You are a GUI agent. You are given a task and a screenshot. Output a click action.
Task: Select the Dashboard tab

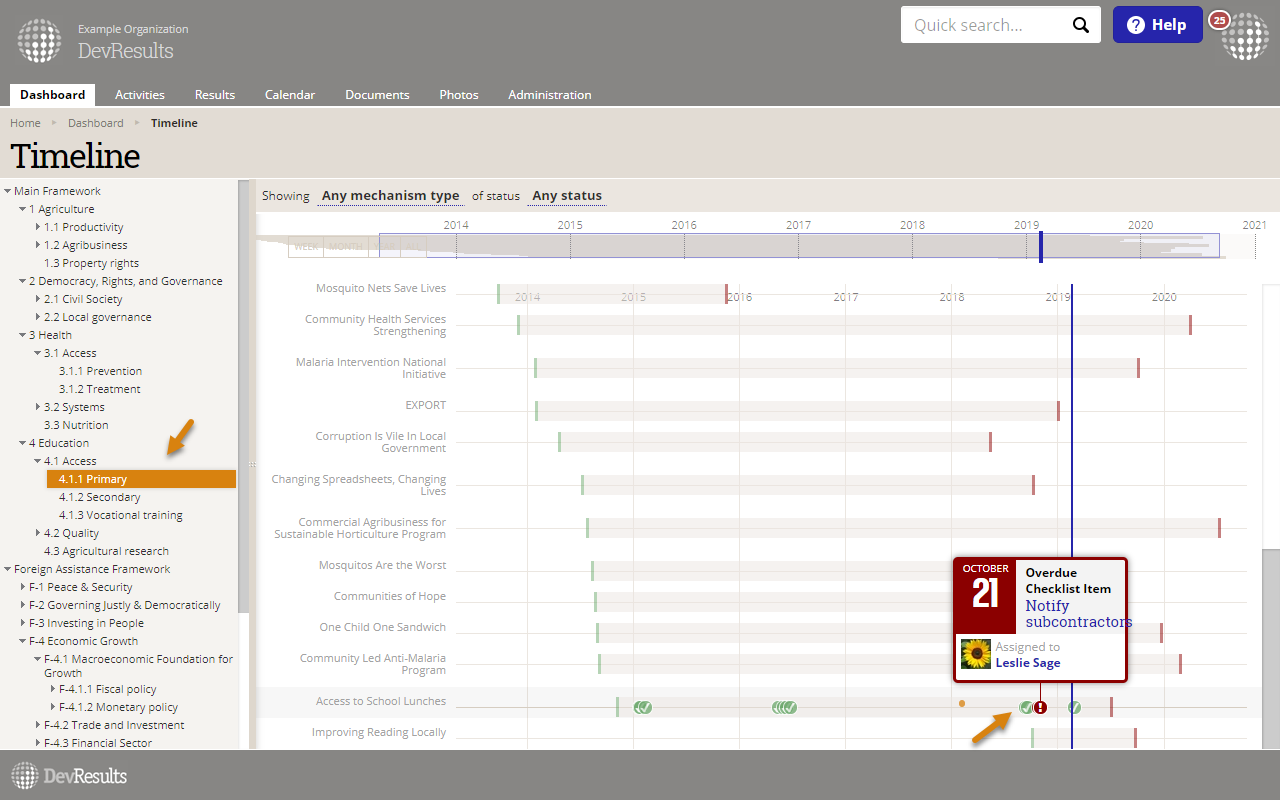tap(52, 95)
